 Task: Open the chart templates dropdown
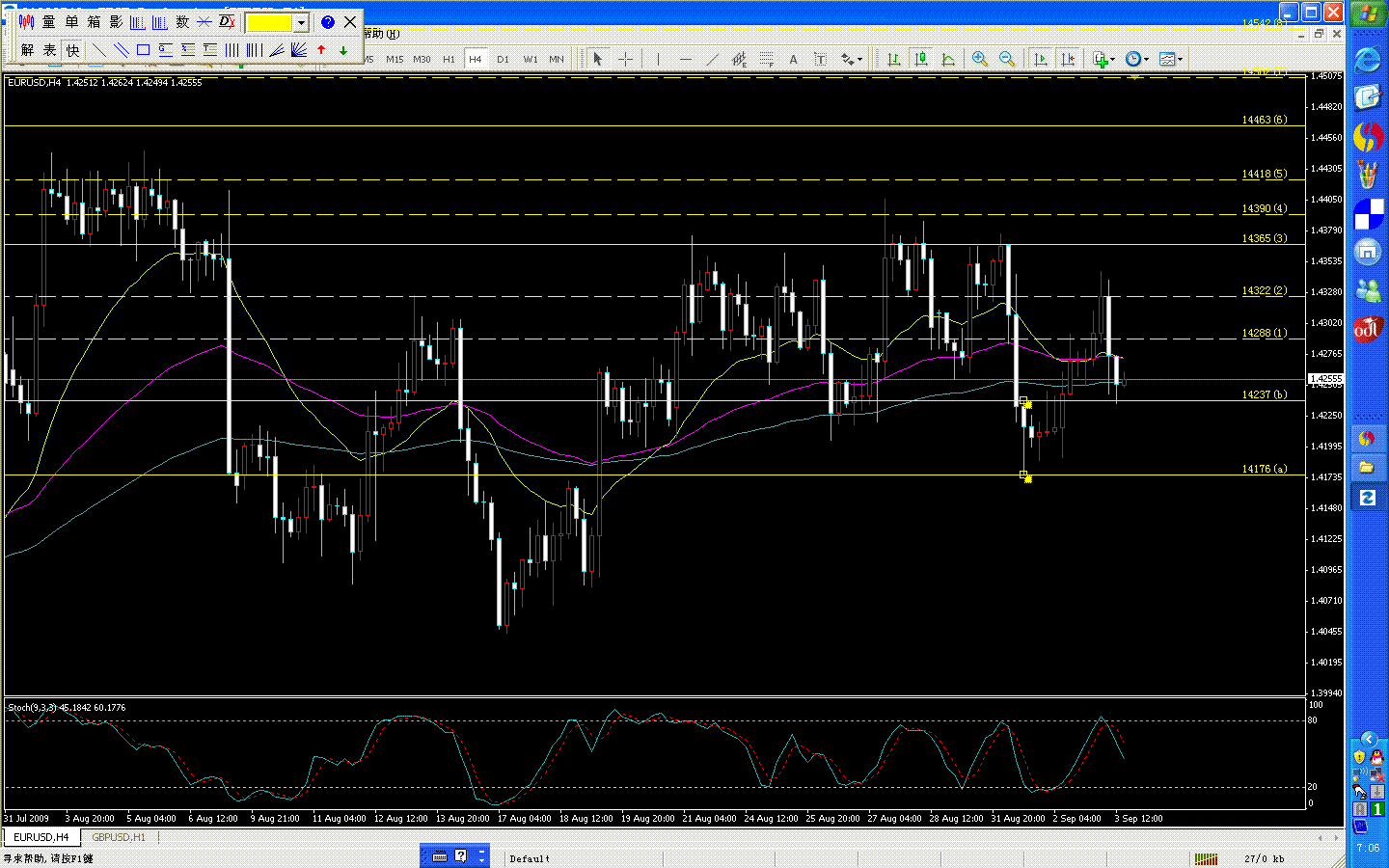pyautogui.click(x=1171, y=60)
